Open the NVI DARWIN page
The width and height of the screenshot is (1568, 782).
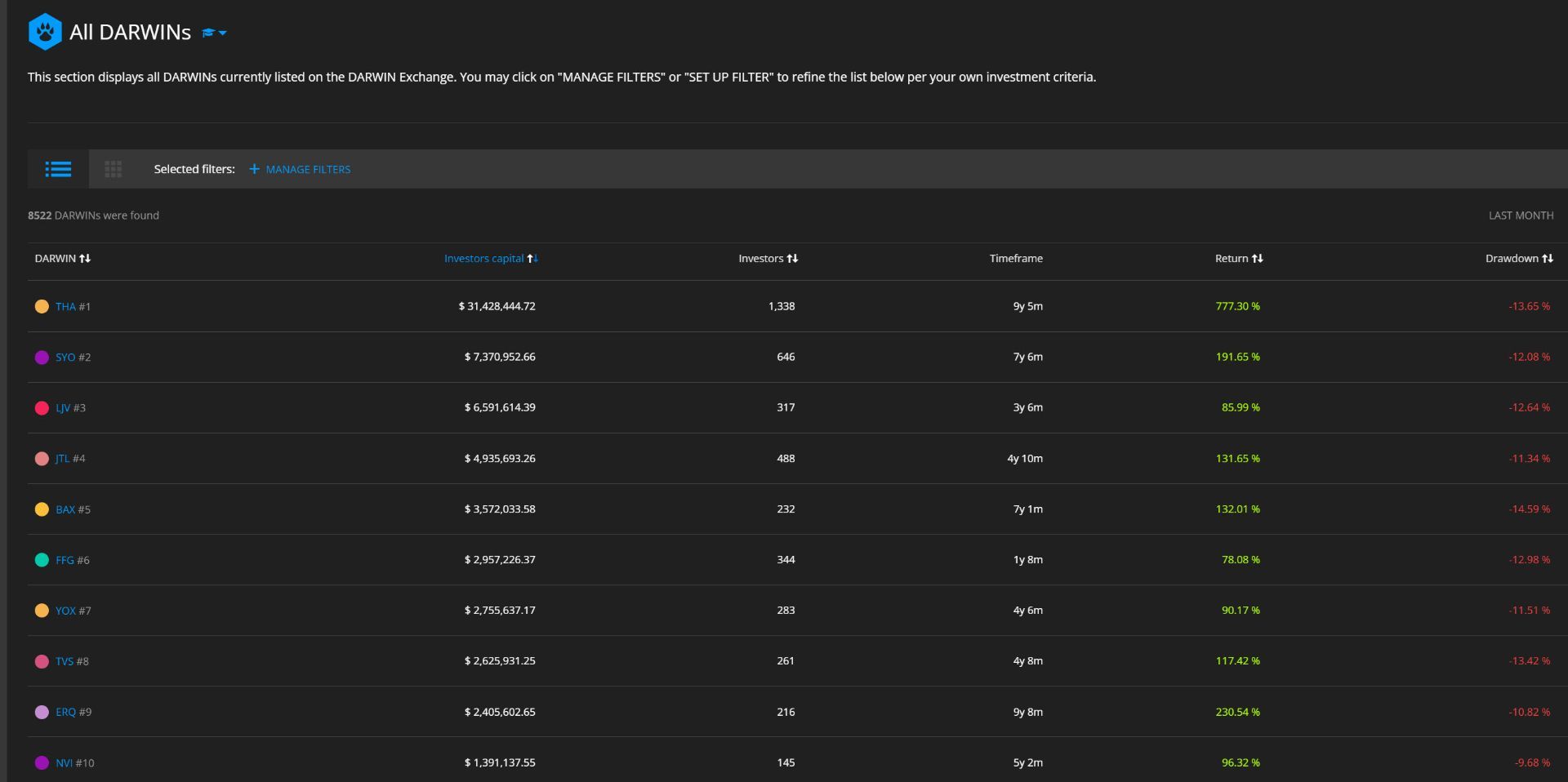[64, 763]
